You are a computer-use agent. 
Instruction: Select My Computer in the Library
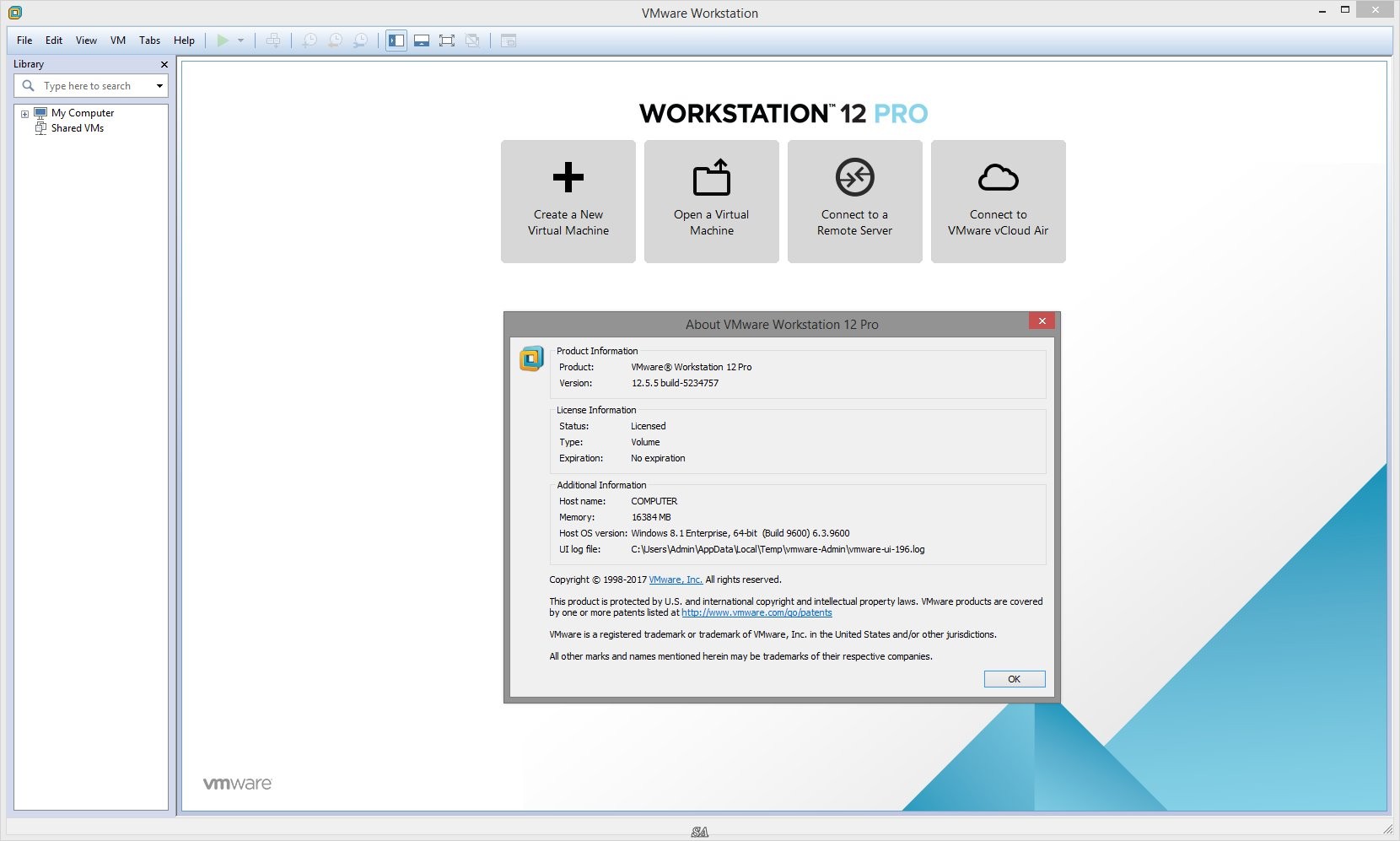click(83, 113)
